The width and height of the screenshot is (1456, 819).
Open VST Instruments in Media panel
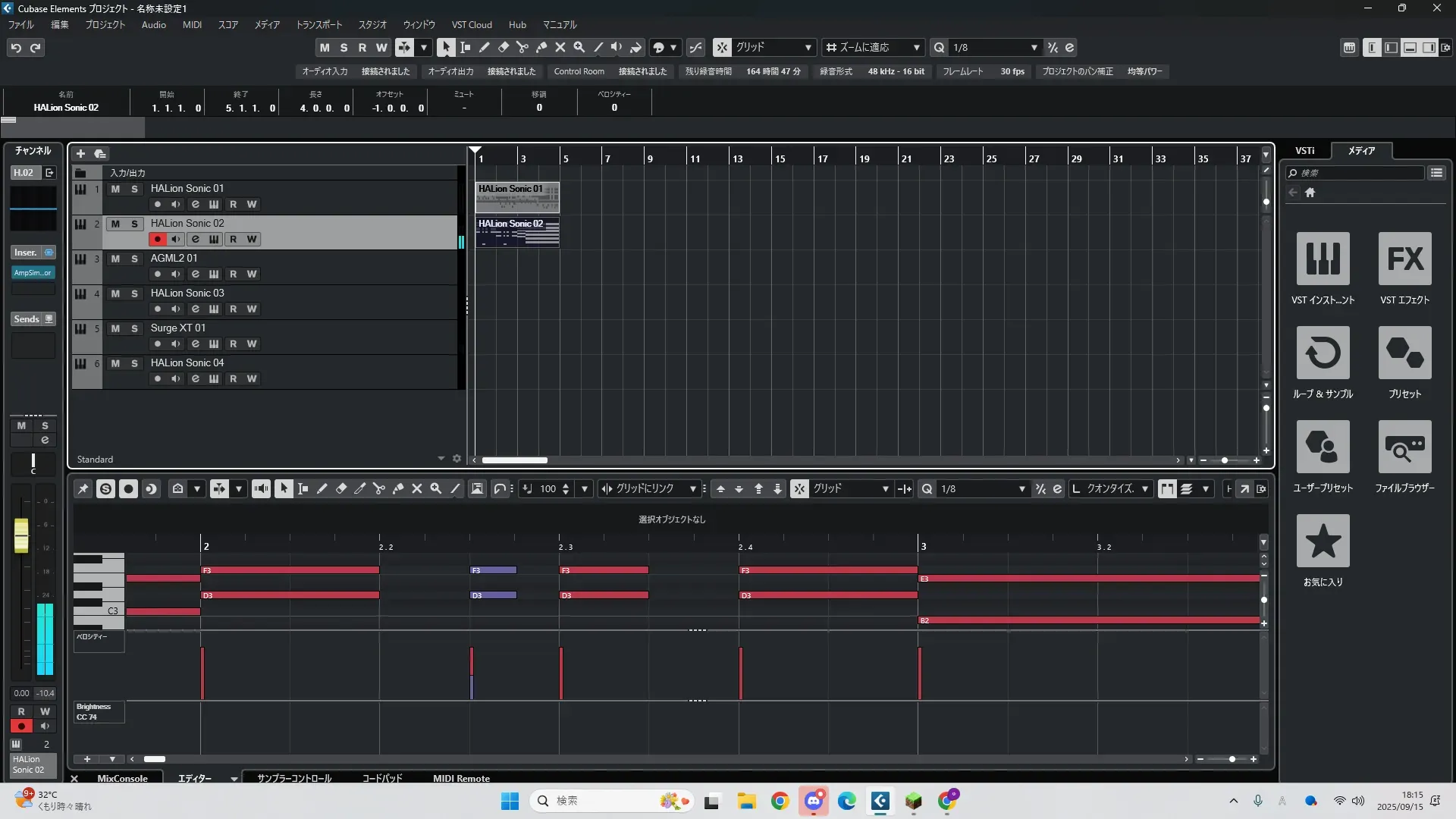pyautogui.click(x=1323, y=259)
